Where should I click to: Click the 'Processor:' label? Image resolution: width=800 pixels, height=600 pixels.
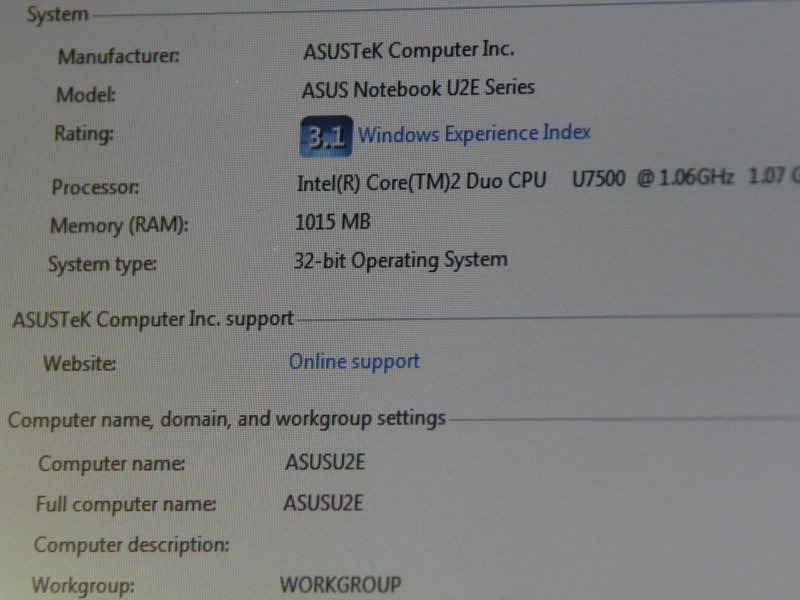(95, 187)
